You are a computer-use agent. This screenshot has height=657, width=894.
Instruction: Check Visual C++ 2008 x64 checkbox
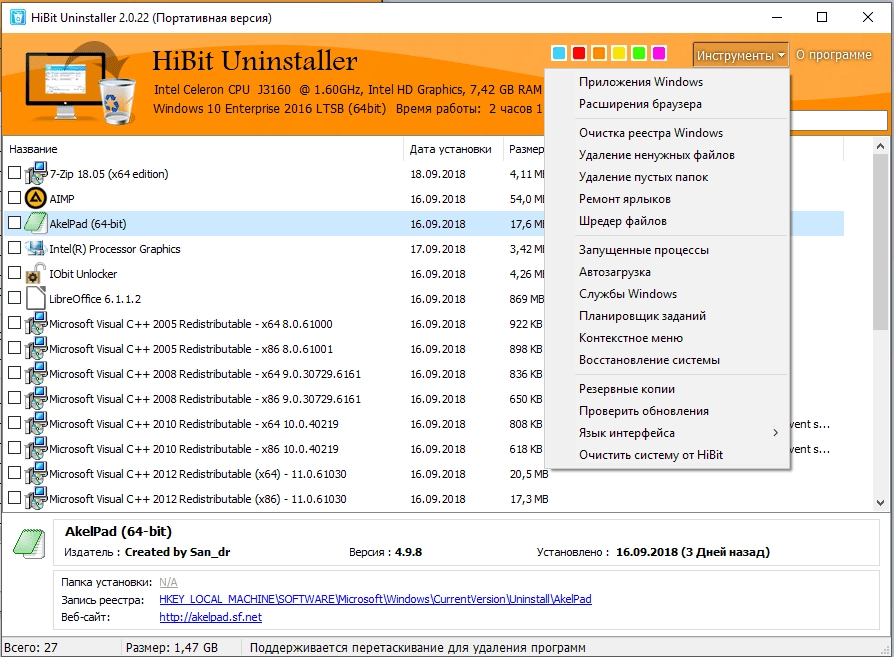15,373
